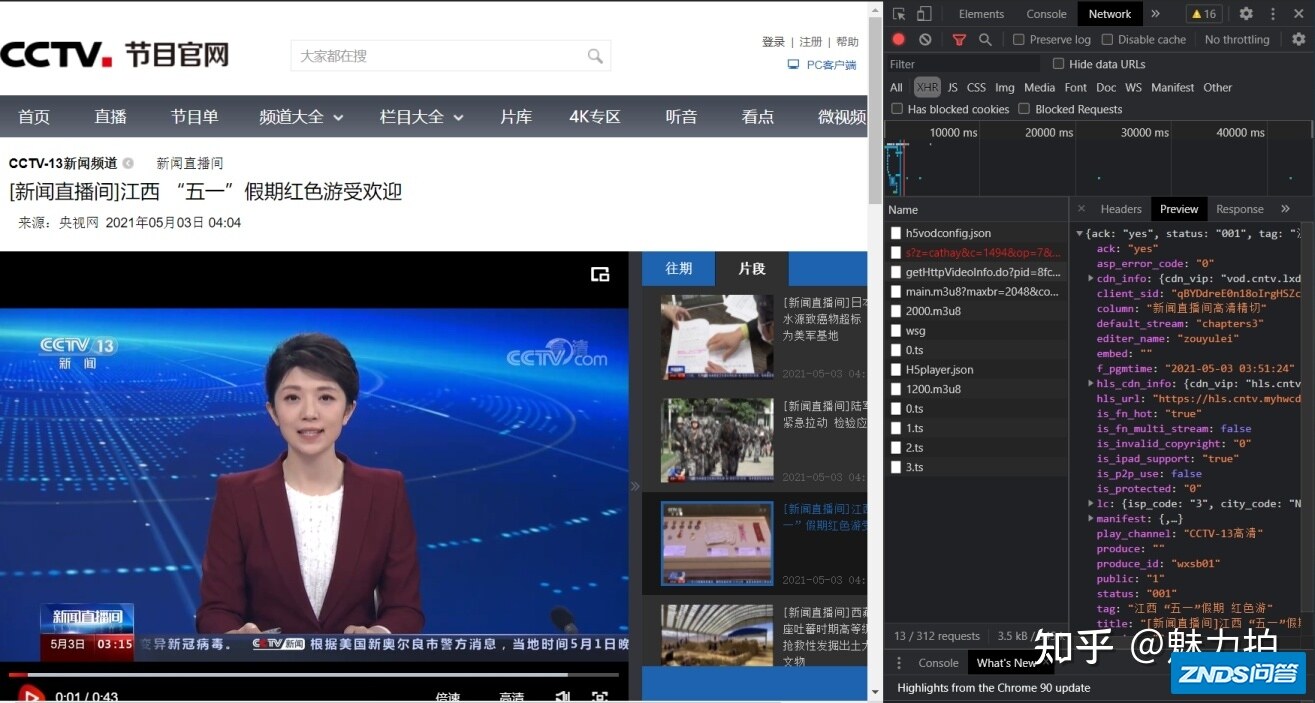This screenshot has width=1315, height=703.
Task: Activate the DevTools inspect element picker
Action: tap(899, 14)
